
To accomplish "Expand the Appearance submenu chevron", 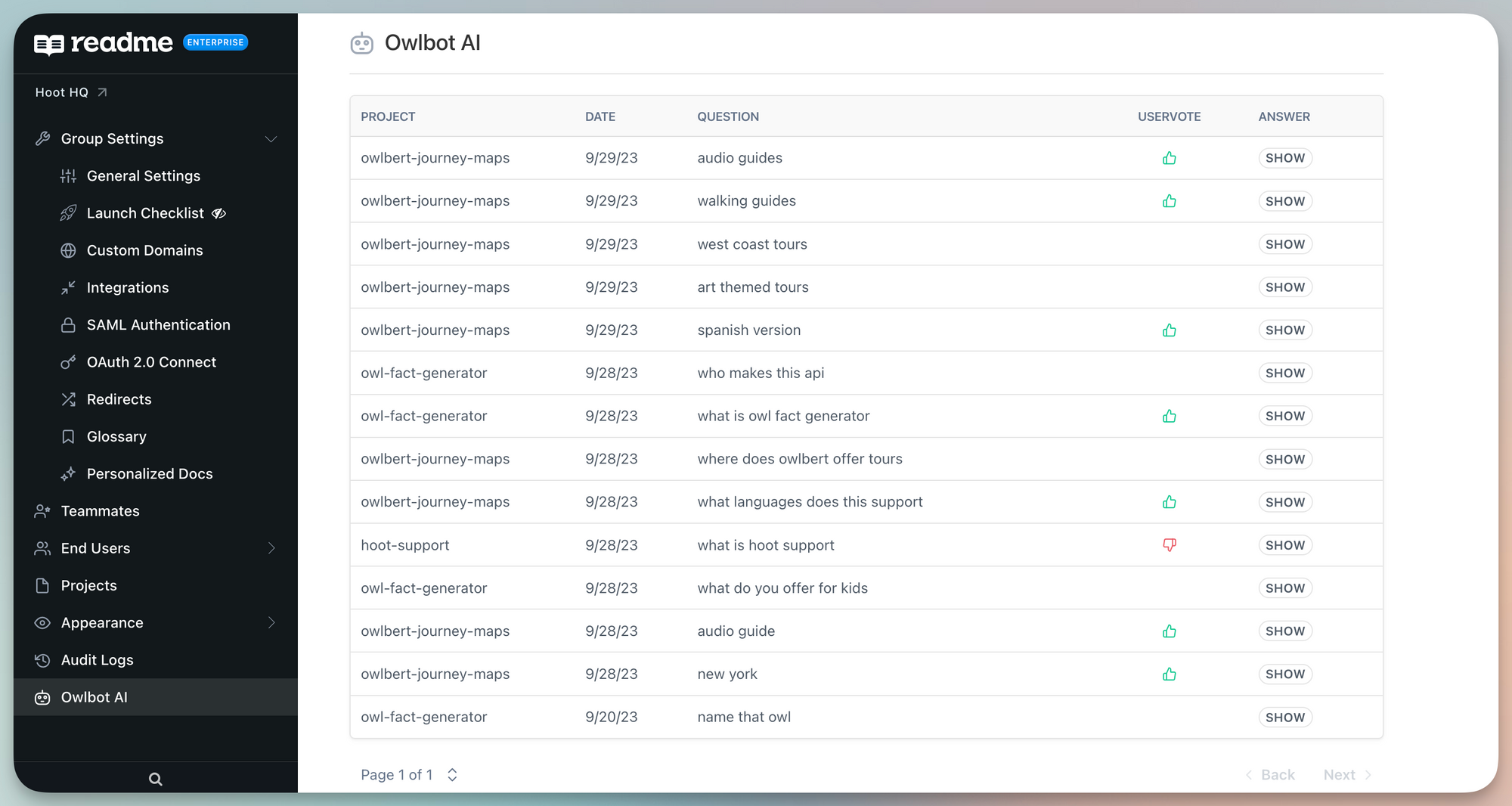I will [x=271, y=623].
